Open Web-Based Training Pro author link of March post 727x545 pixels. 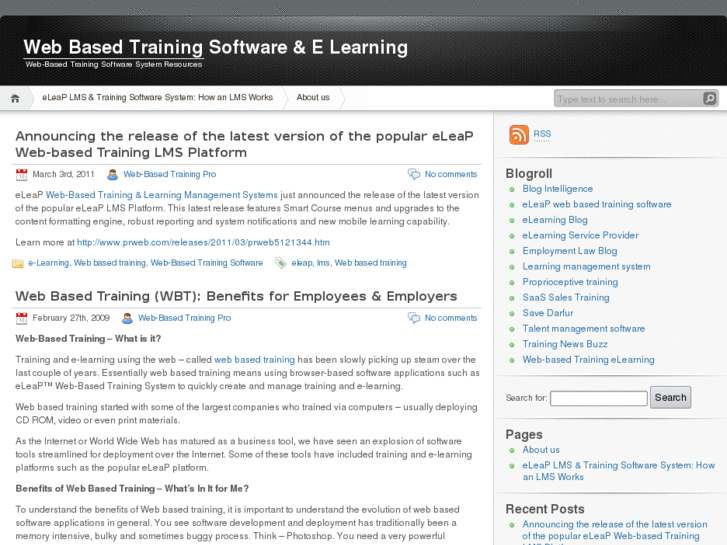(170, 174)
